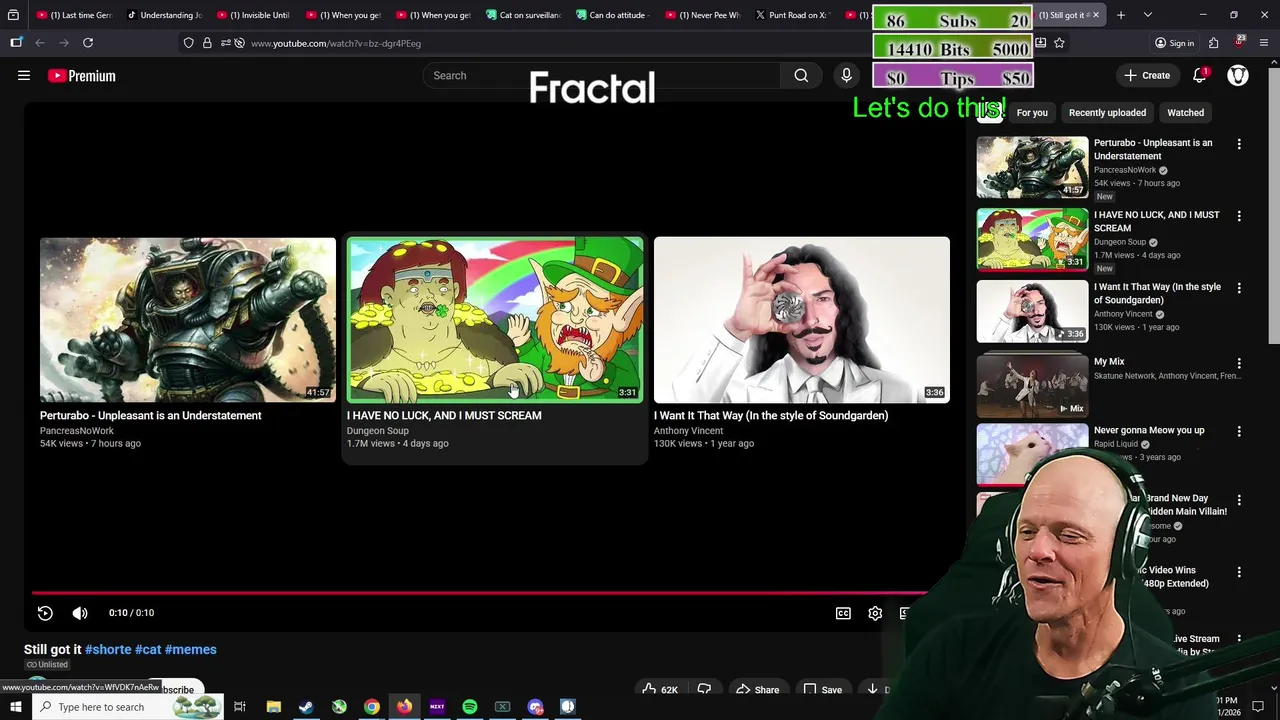1280x720 pixels.
Task: Open File Explorer from the taskbar
Action: click(x=273, y=707)
